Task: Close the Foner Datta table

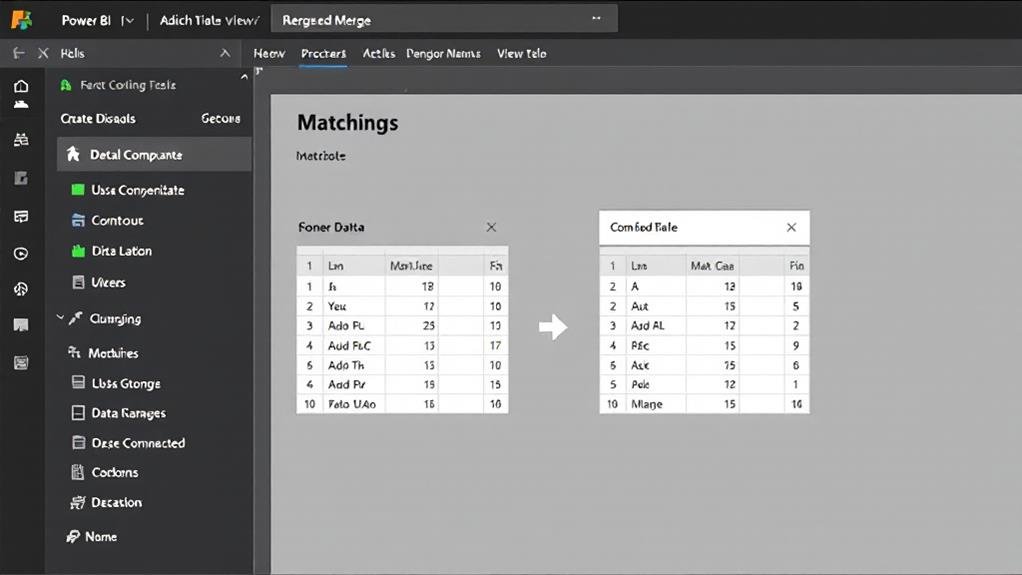Action: (491, 227)
